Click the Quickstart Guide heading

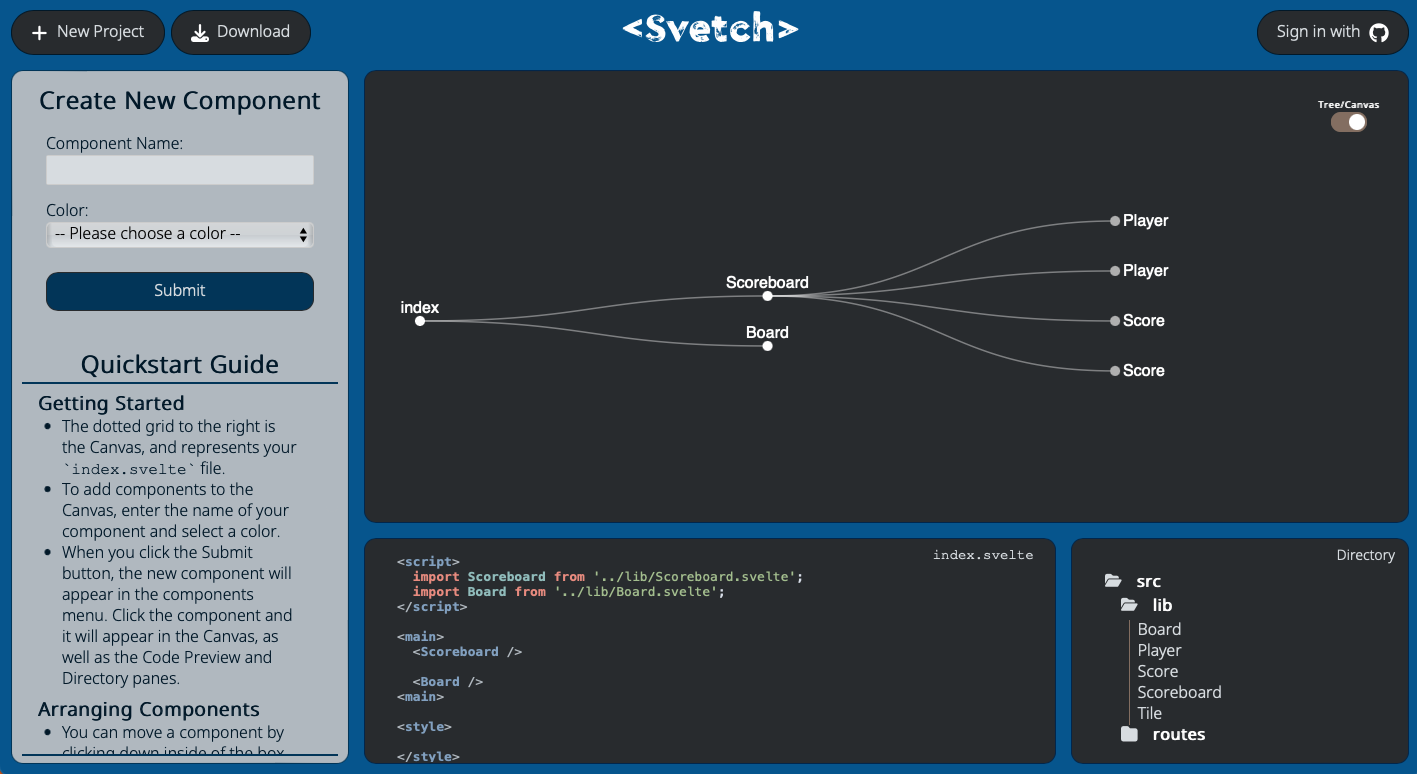click(x=180, y=364)
